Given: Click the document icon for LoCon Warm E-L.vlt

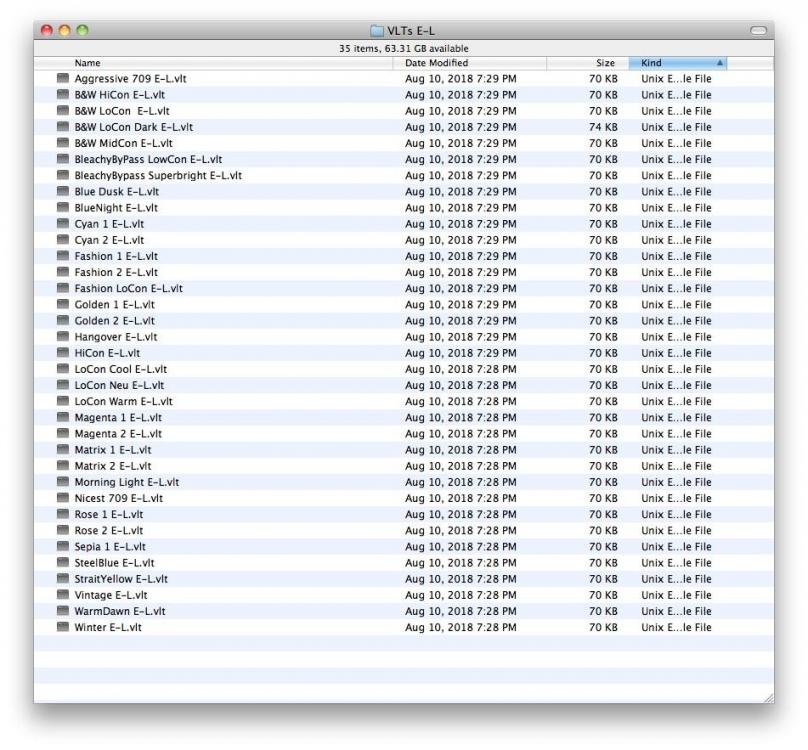Looking at the screenshot, I should tap(61, 401).
